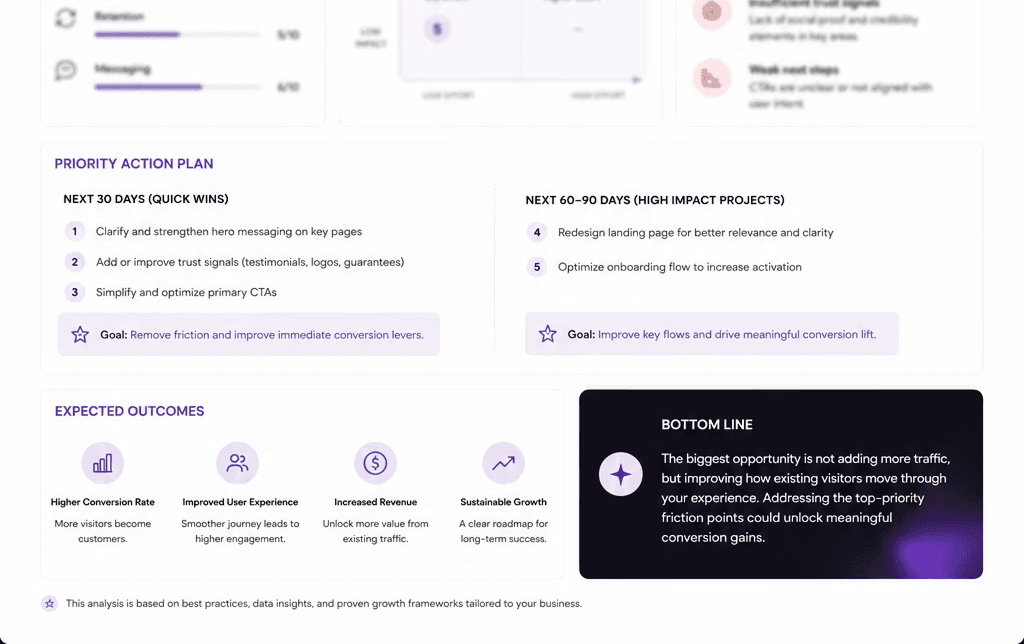1024x644 pixels.
Task: Click the Improved User Experience people icon
Action: click(x=237, y=463)
